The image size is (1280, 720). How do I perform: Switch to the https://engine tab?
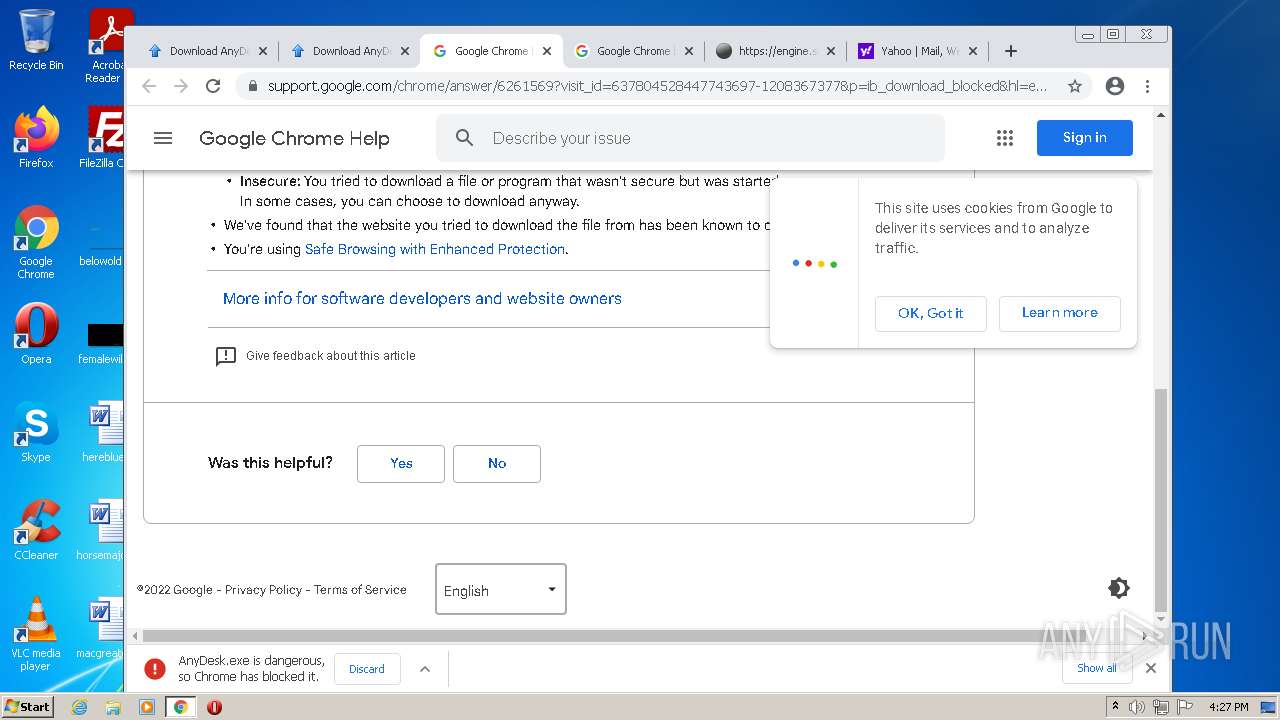776,51
